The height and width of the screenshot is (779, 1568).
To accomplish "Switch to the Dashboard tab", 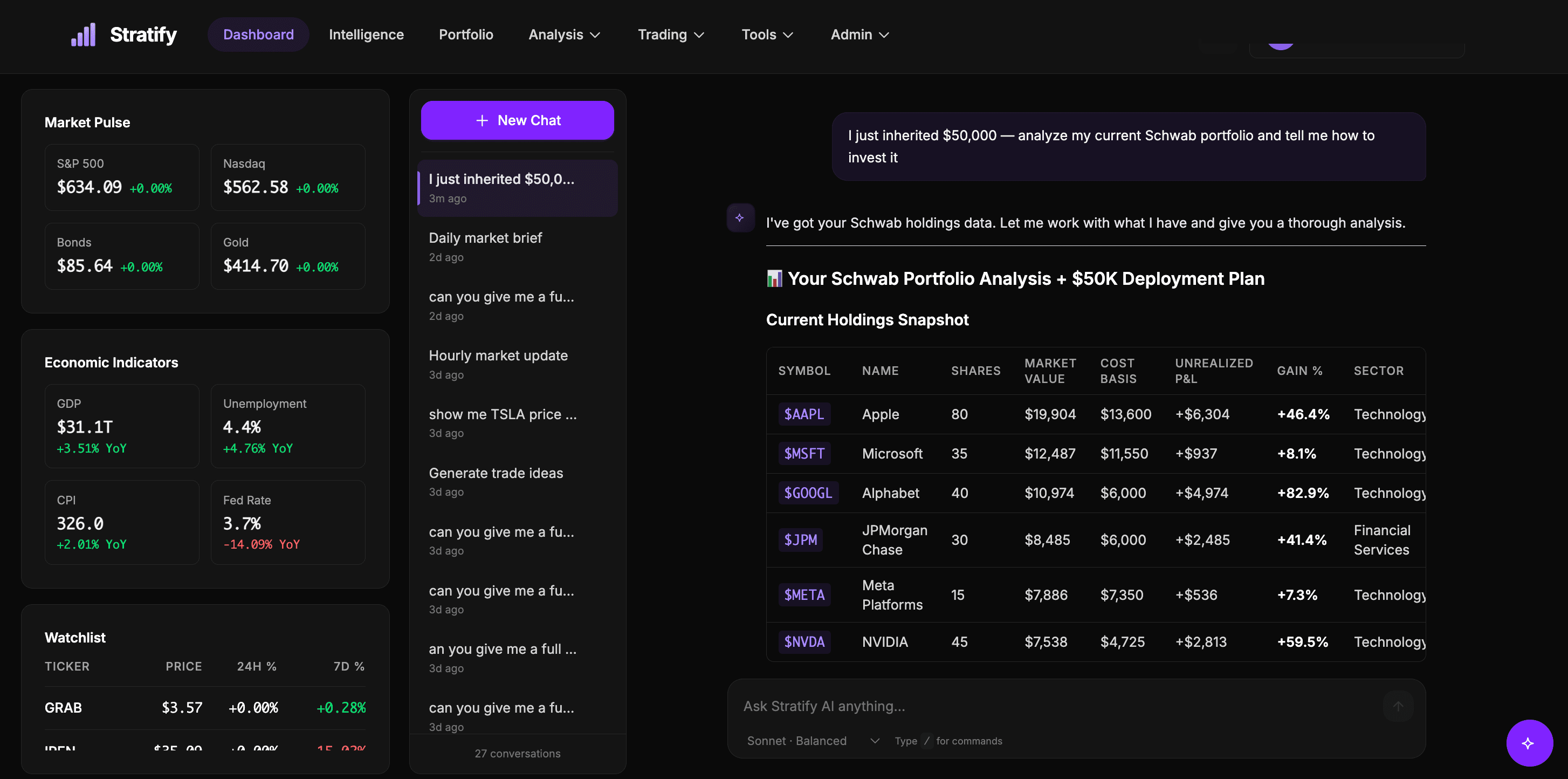I will pos(258,35).
